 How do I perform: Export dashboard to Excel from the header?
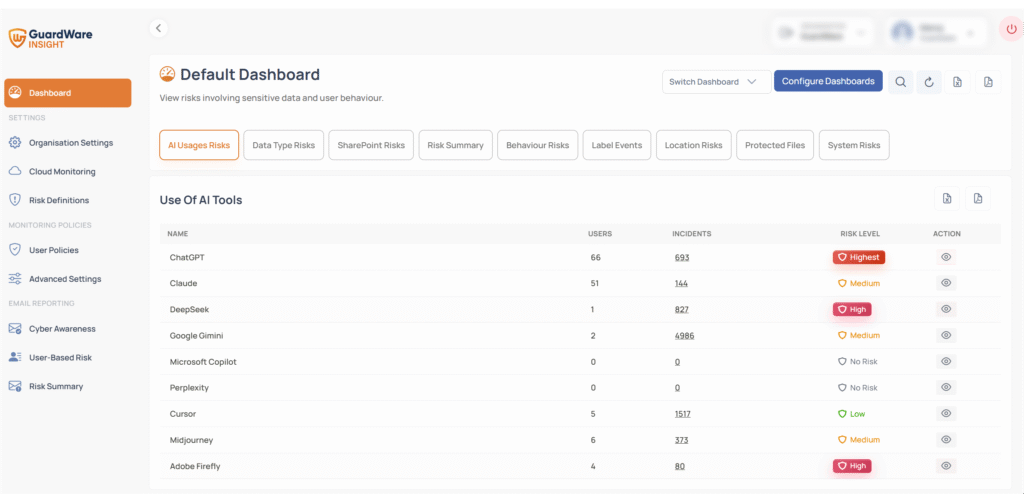(958, 82)
